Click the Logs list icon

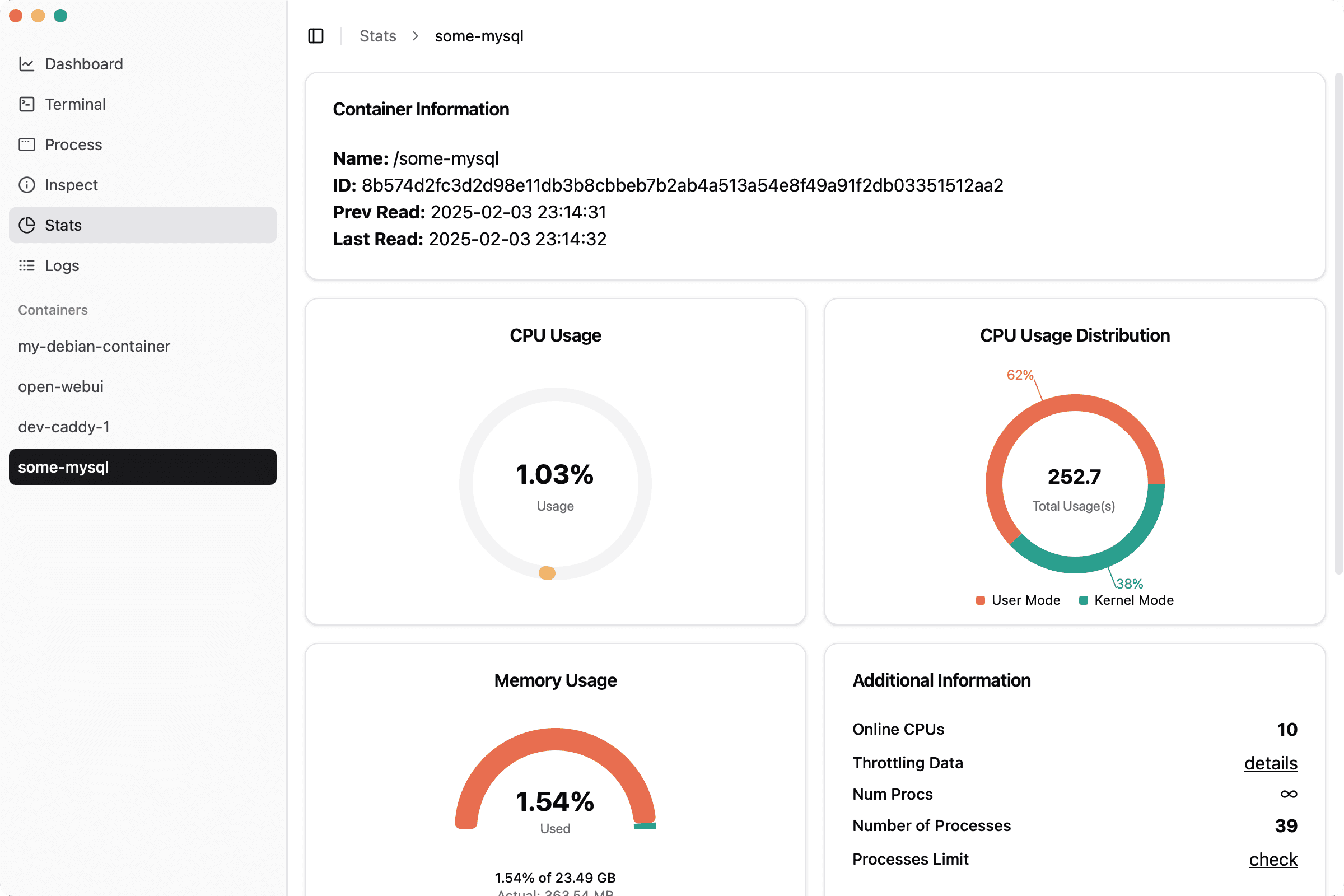click(26, 265)
